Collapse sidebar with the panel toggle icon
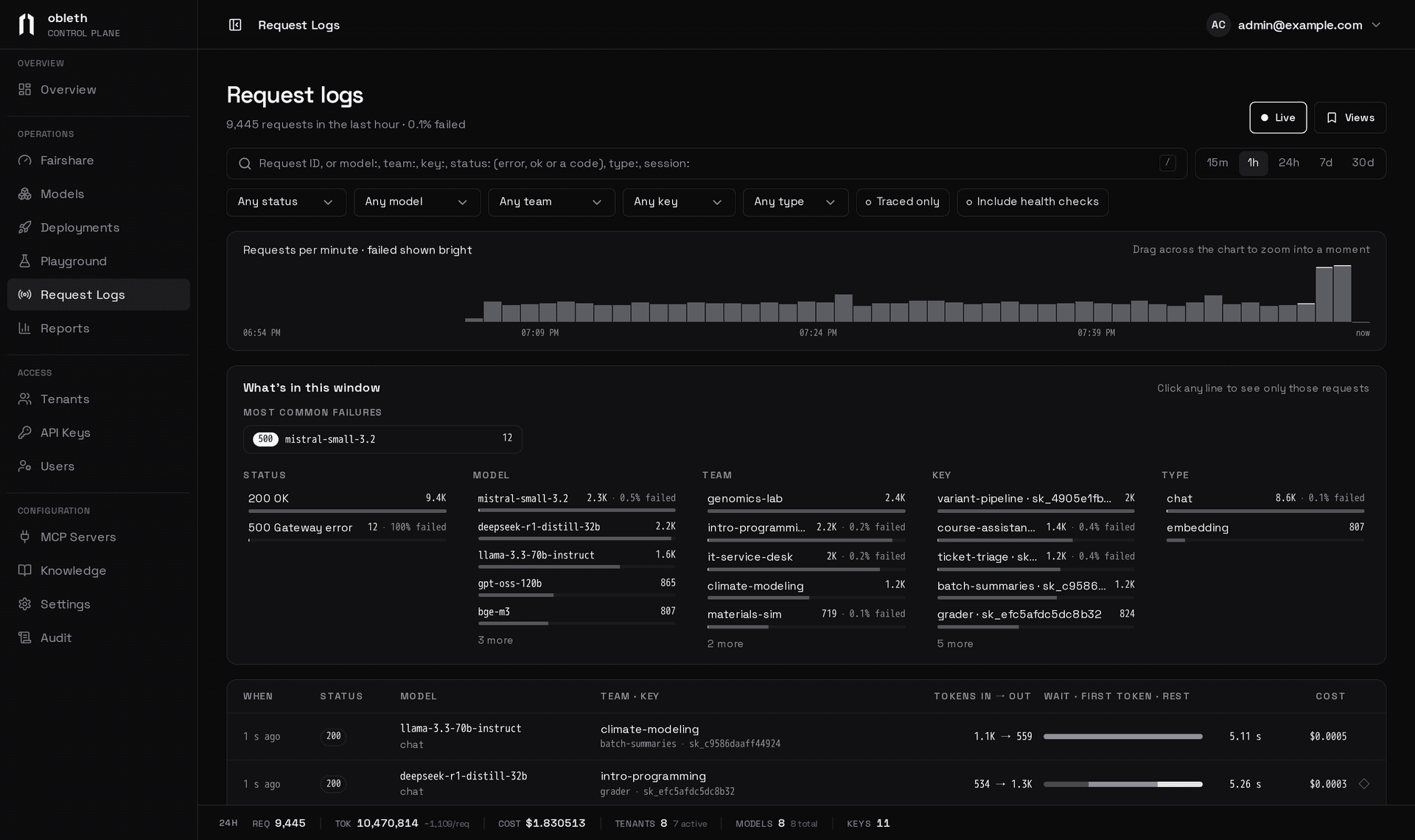The width and height of the screenshot is (1415, 840). 235,25
